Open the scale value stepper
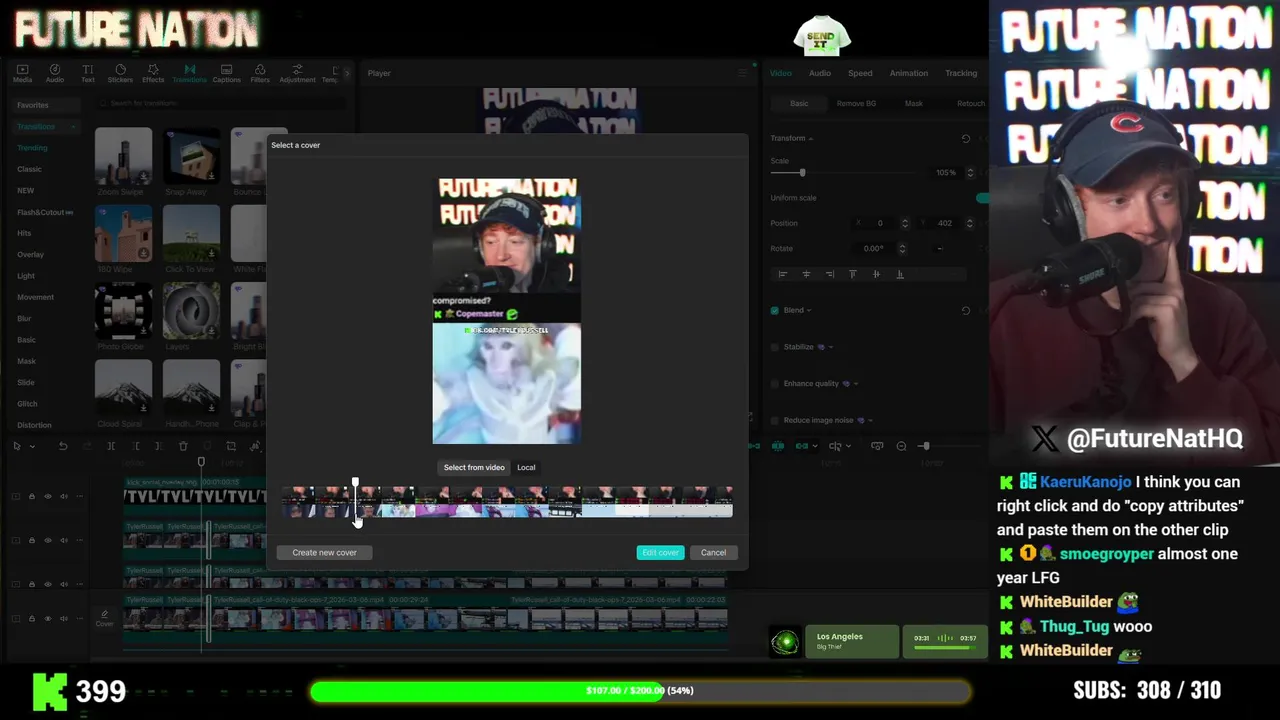Image resolution: width=1280 pixels, height=720 pixels. (x=970, y=173)
